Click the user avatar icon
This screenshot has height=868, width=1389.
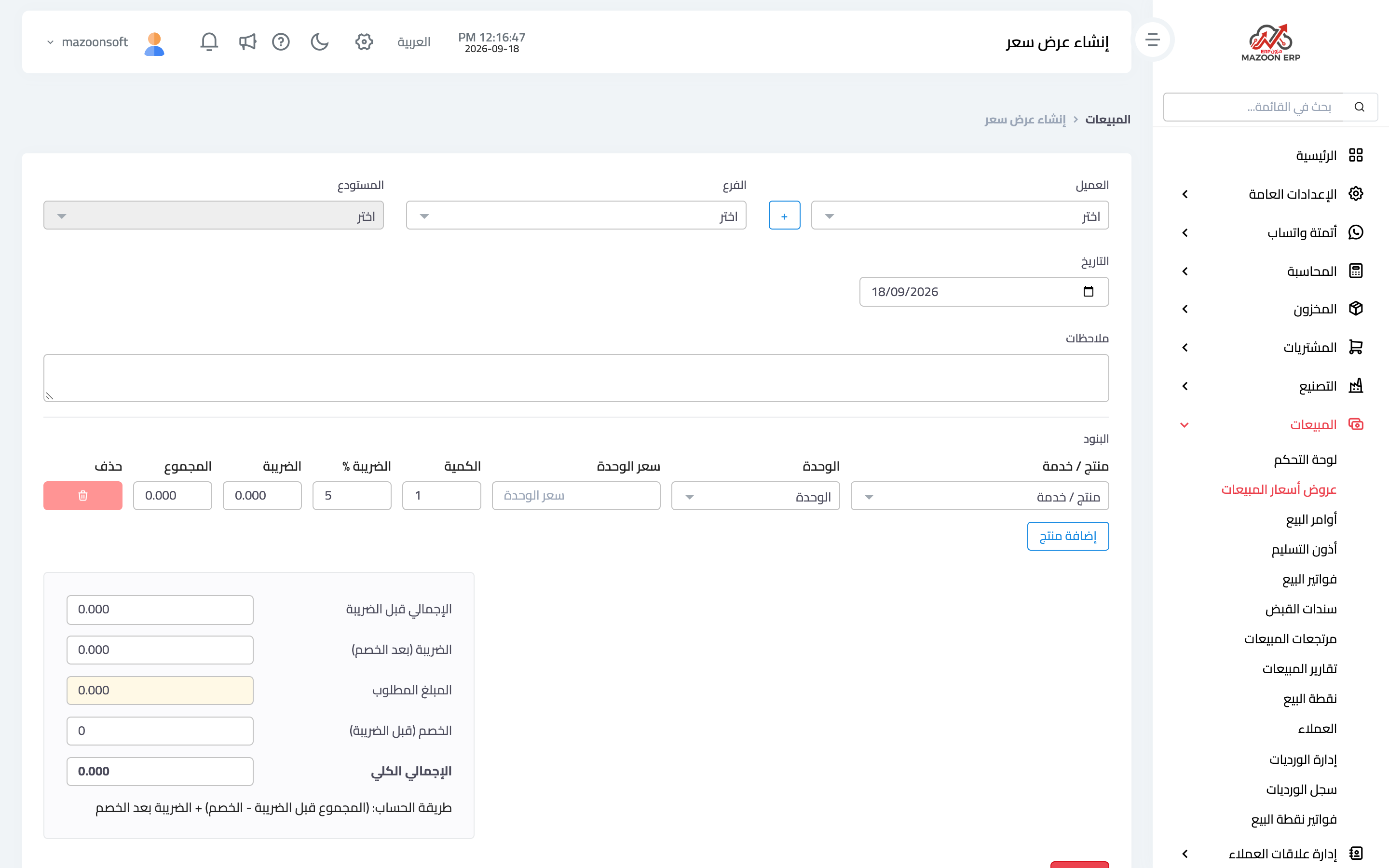pos(154,43)
